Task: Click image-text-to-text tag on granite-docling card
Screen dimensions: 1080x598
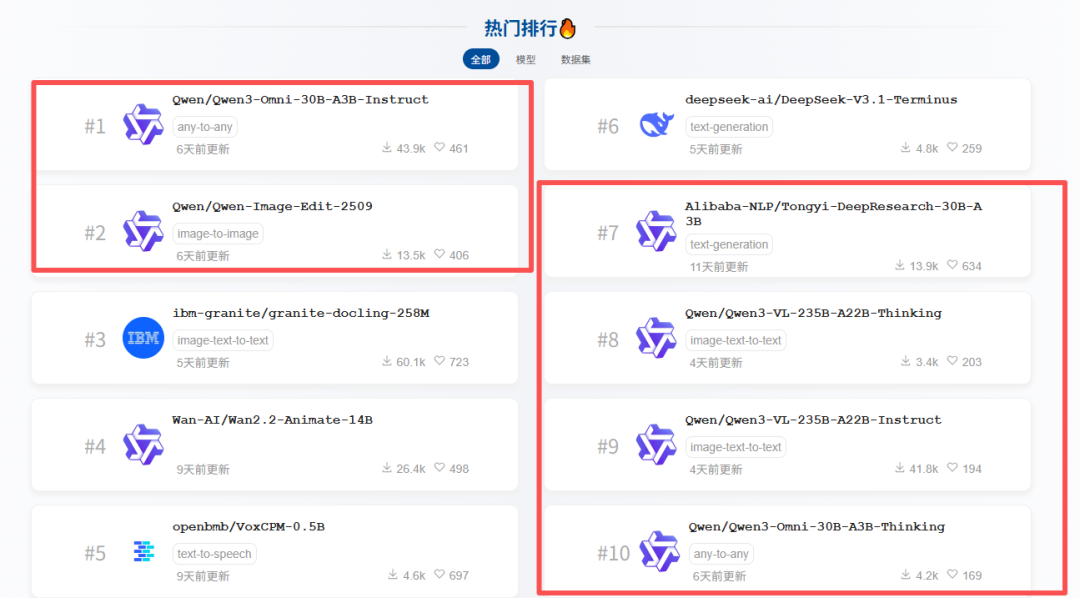Action: (x=222, y=340)
